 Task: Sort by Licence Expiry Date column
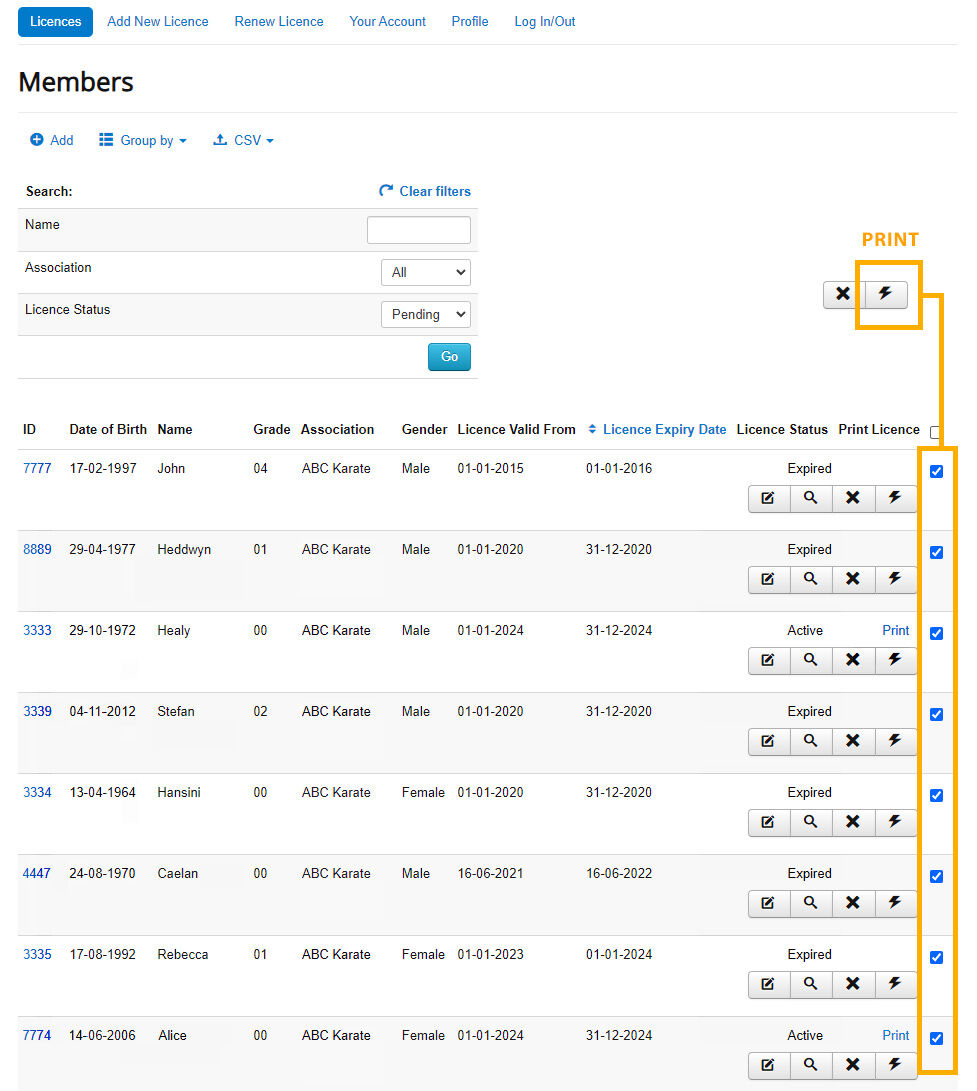click(x=663, y=429)
